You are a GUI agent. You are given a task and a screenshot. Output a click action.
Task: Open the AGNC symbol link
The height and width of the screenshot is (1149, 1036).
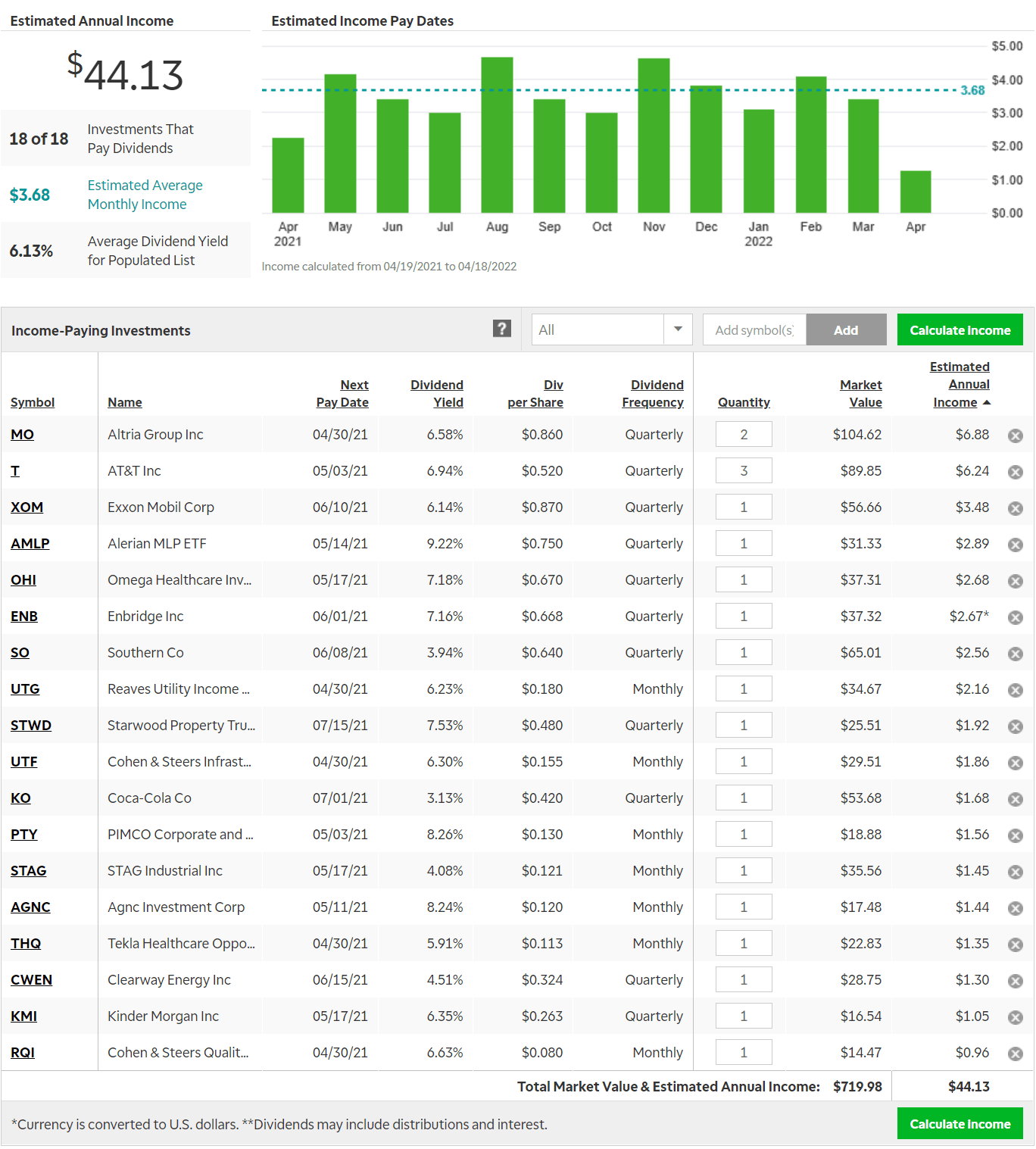(x=30, y=907)
